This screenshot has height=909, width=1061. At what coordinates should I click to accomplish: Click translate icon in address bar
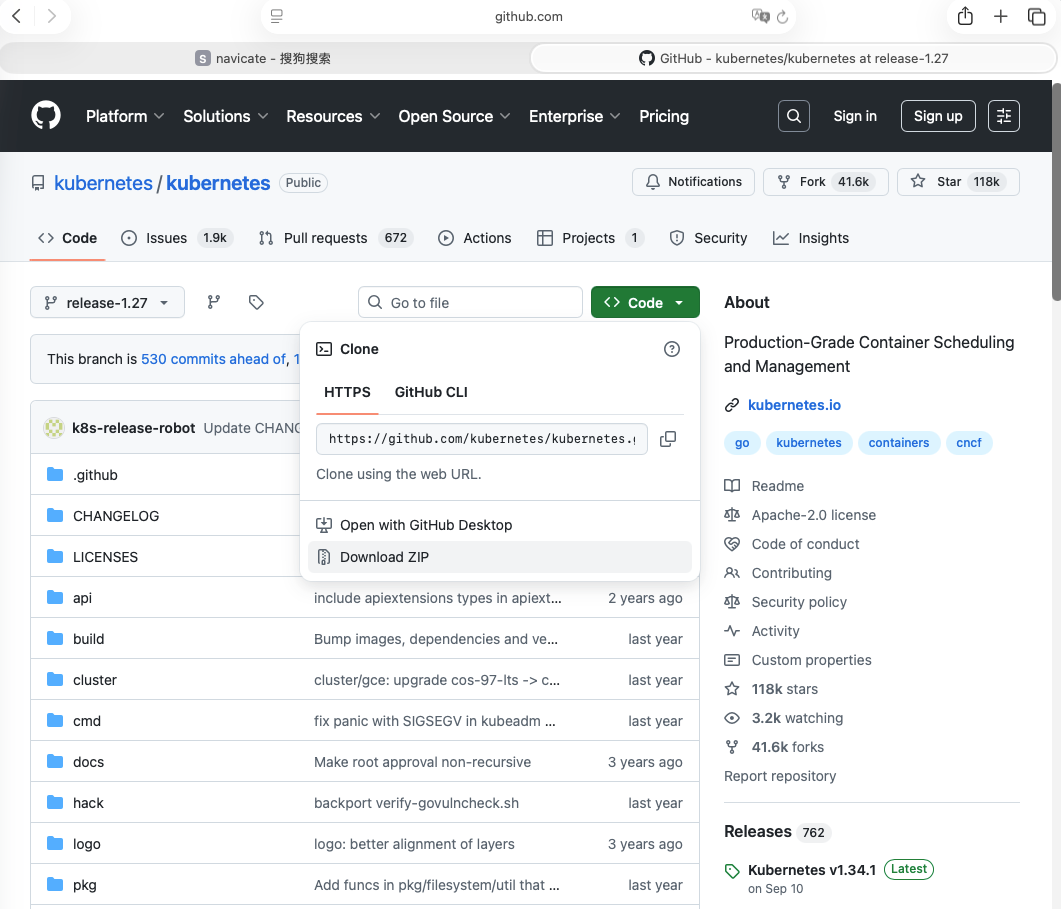click(761, 16)
